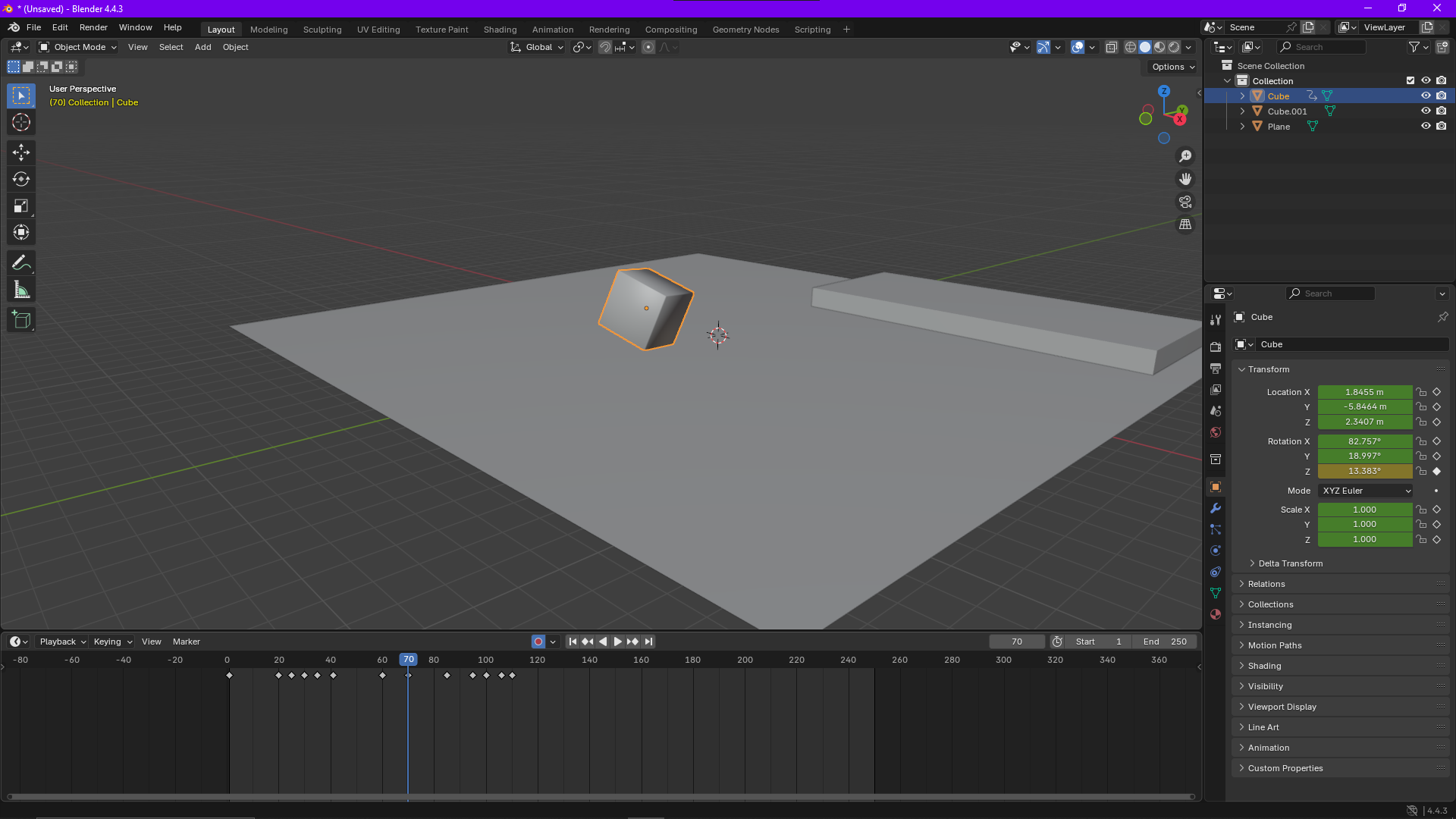Uncheck Collection exclude checkbox
The height and width of the screenshot is (819, 1456).
[1410, 80]
